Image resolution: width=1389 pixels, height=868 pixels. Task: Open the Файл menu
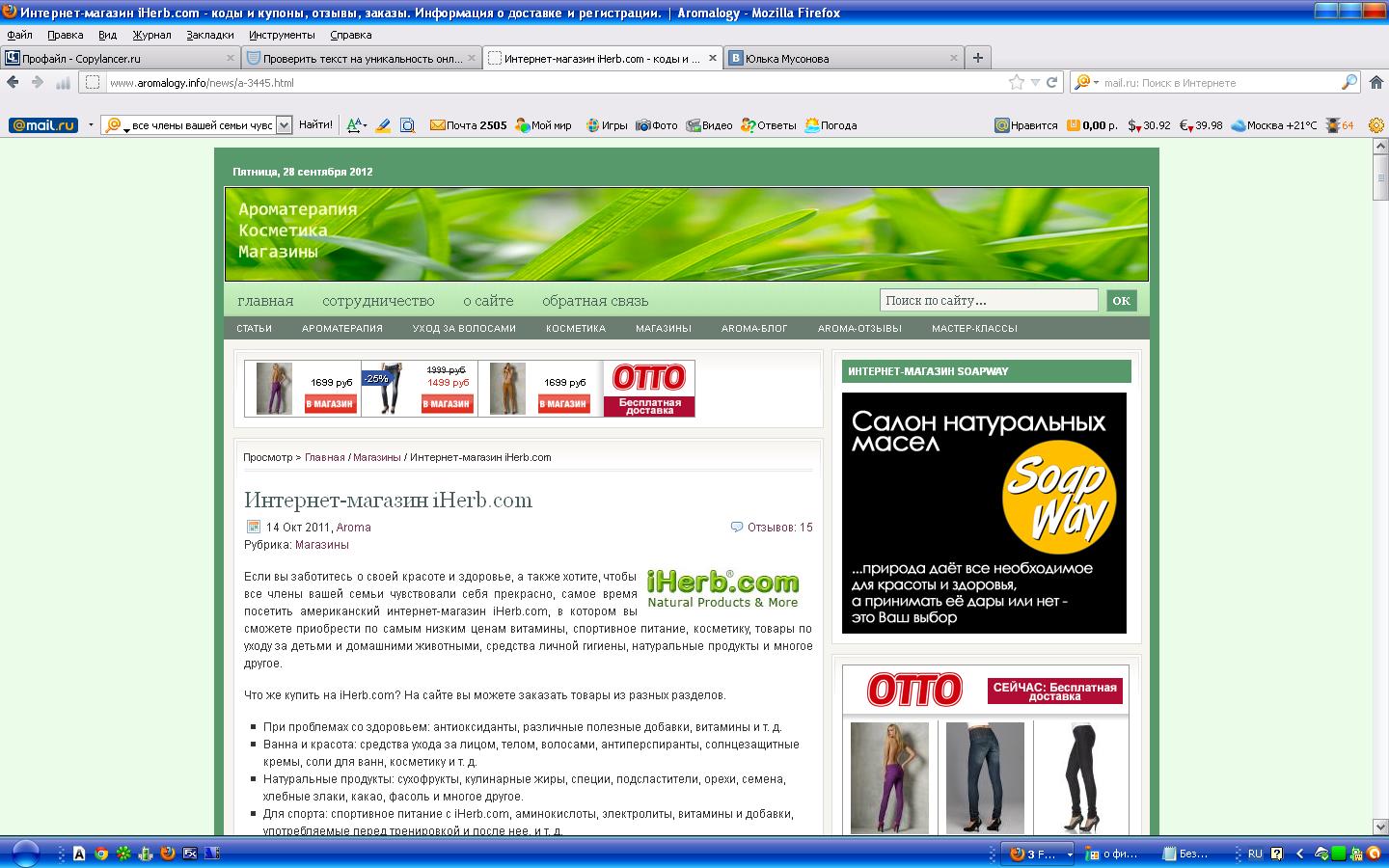pyautogui.click(x=19, y=35)
